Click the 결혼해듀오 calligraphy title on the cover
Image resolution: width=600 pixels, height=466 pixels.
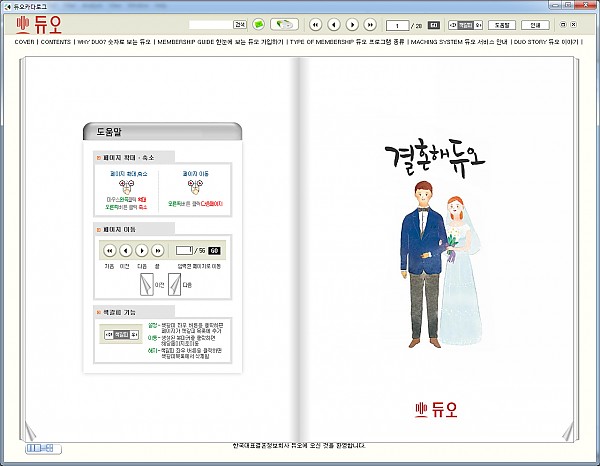click(435, 157)
